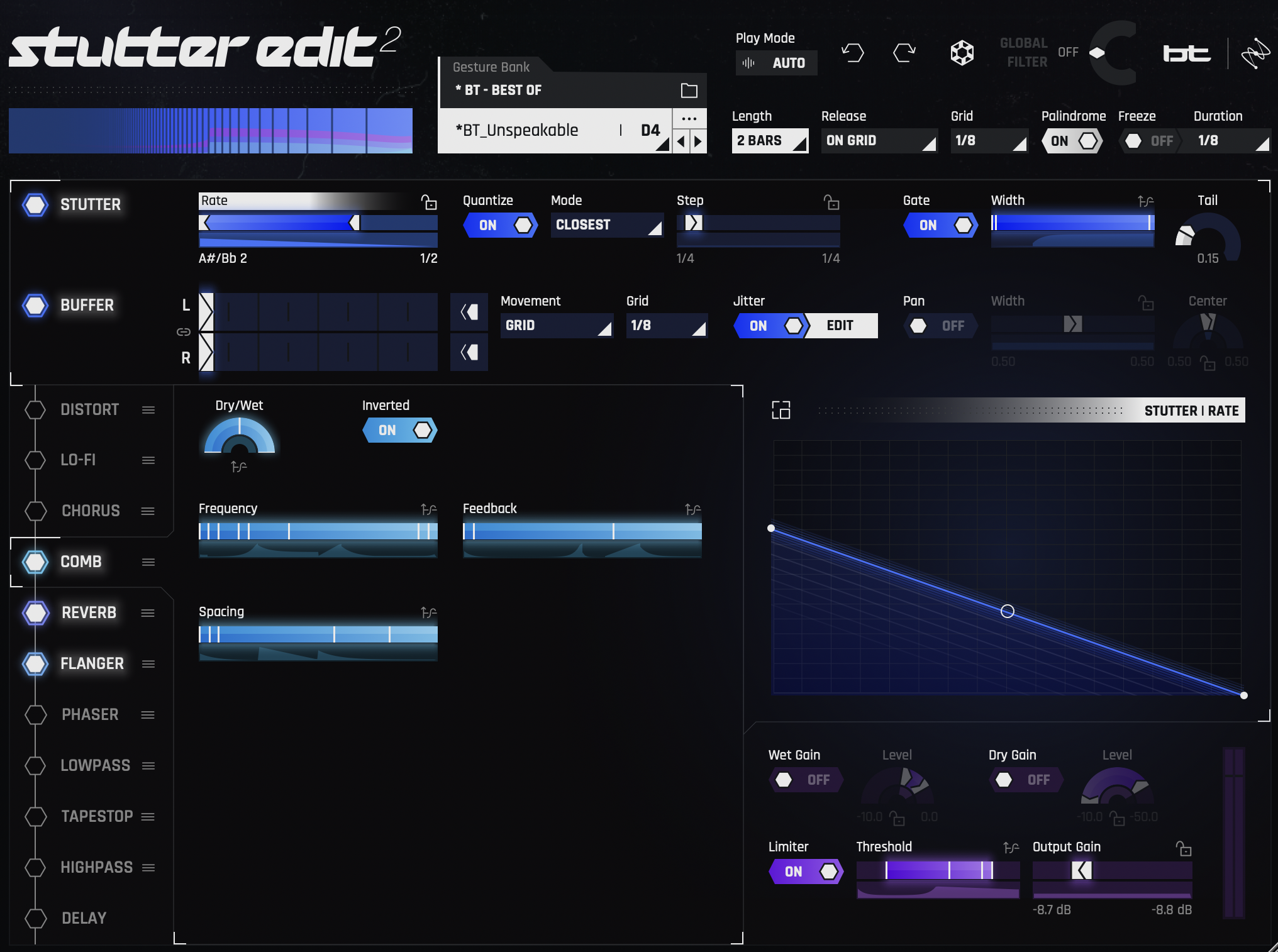Click the reorder handle for TAPESTOP
1278x952 pixels.
[148, 817]
